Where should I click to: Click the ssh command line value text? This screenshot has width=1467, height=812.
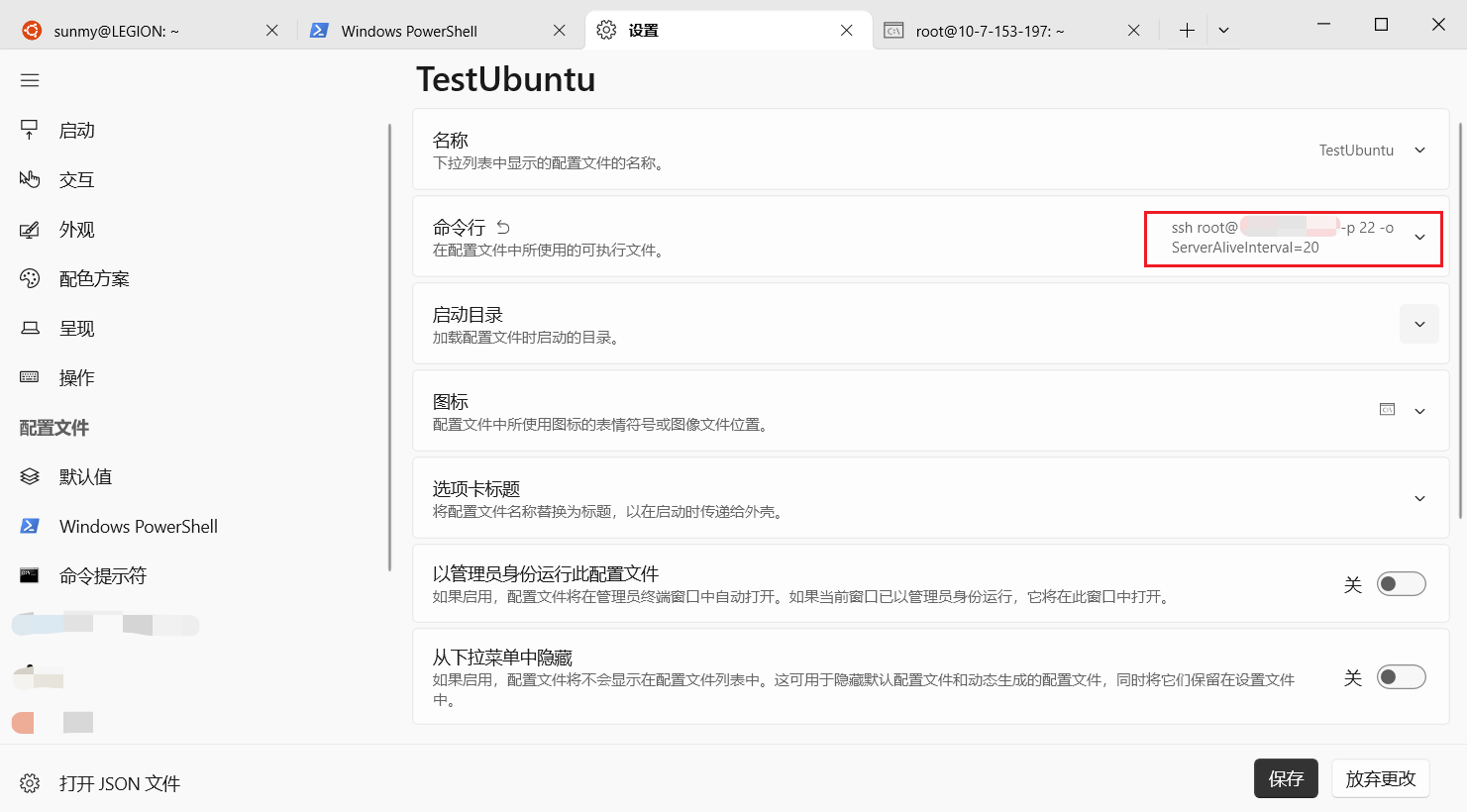click(x=1282, y=238)
